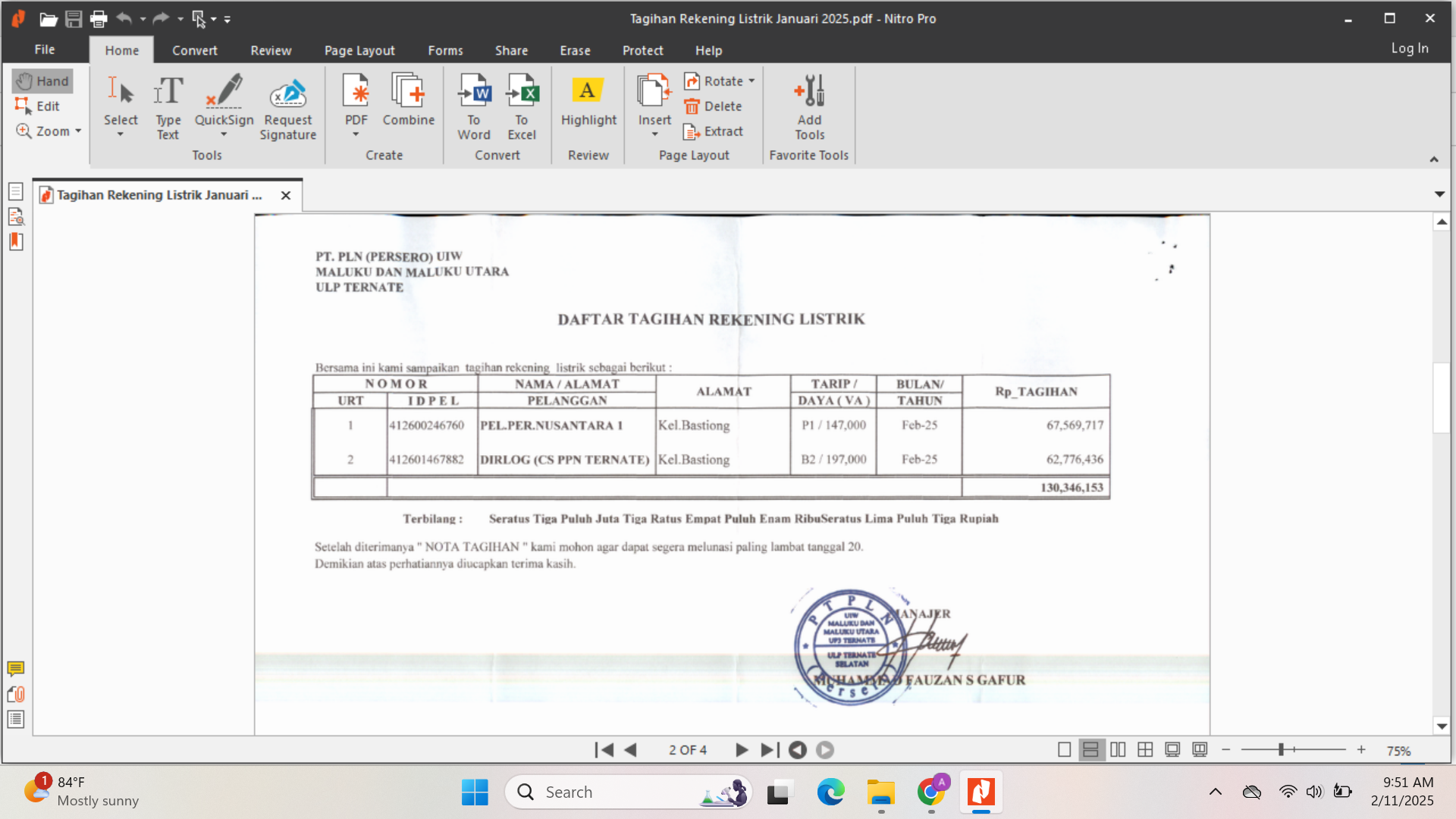
Task: Open the QuickSign tool
Action: pos(224,100)
